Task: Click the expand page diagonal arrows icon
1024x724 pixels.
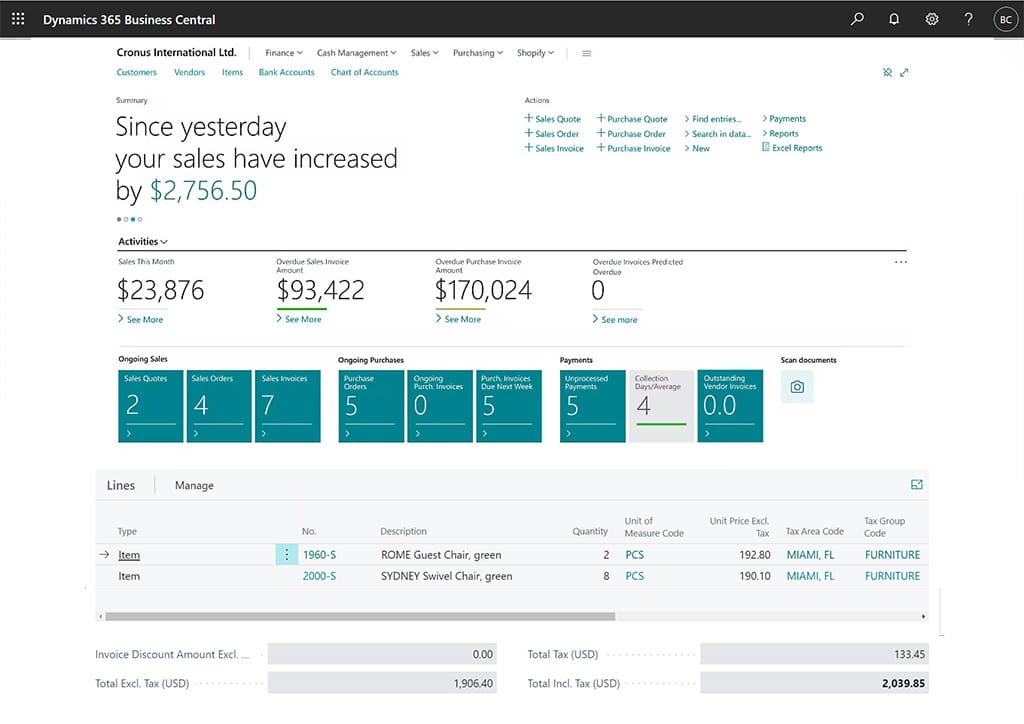Action: (x=904, y=72)
